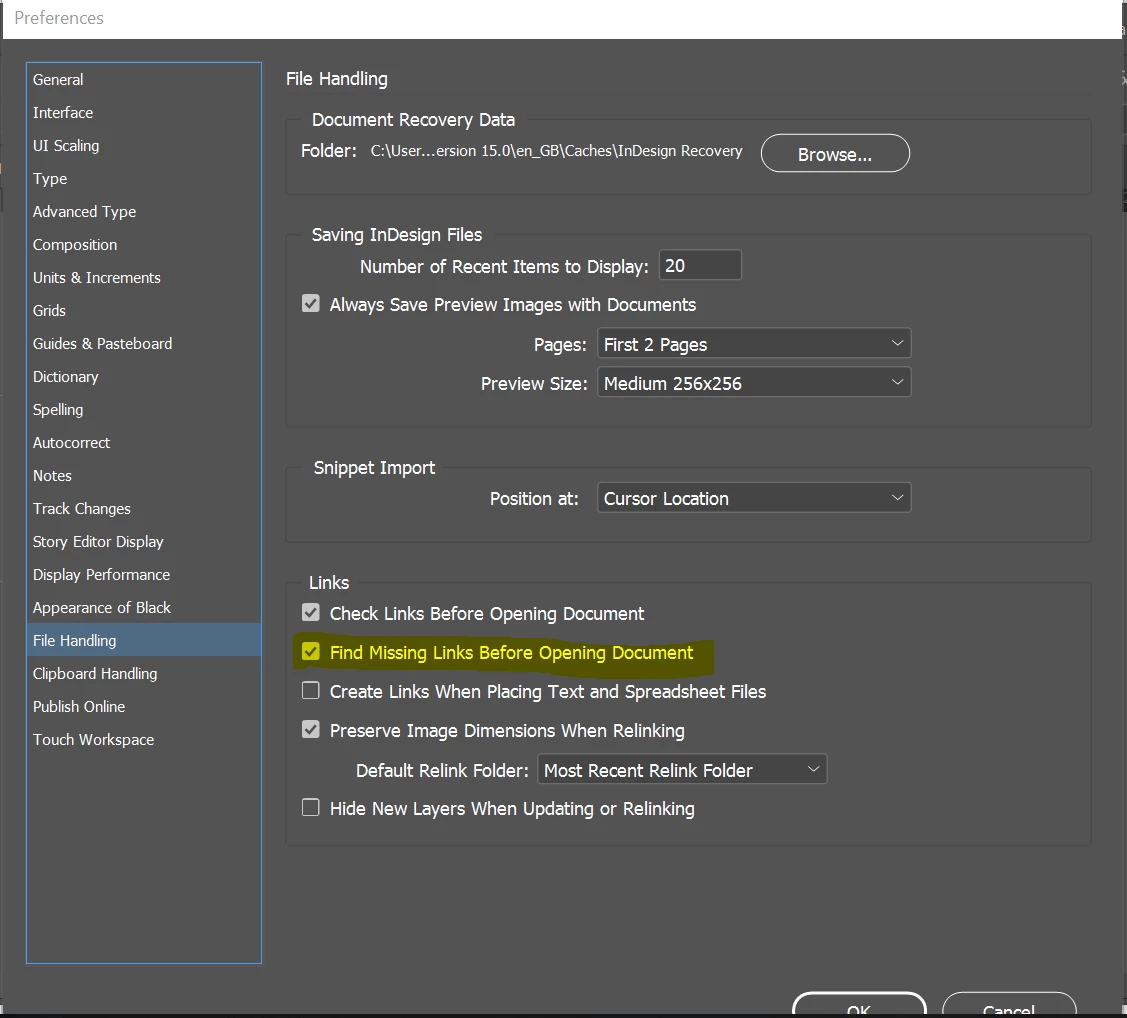Open Default Relink Folder dropdown

coord(682,769)
